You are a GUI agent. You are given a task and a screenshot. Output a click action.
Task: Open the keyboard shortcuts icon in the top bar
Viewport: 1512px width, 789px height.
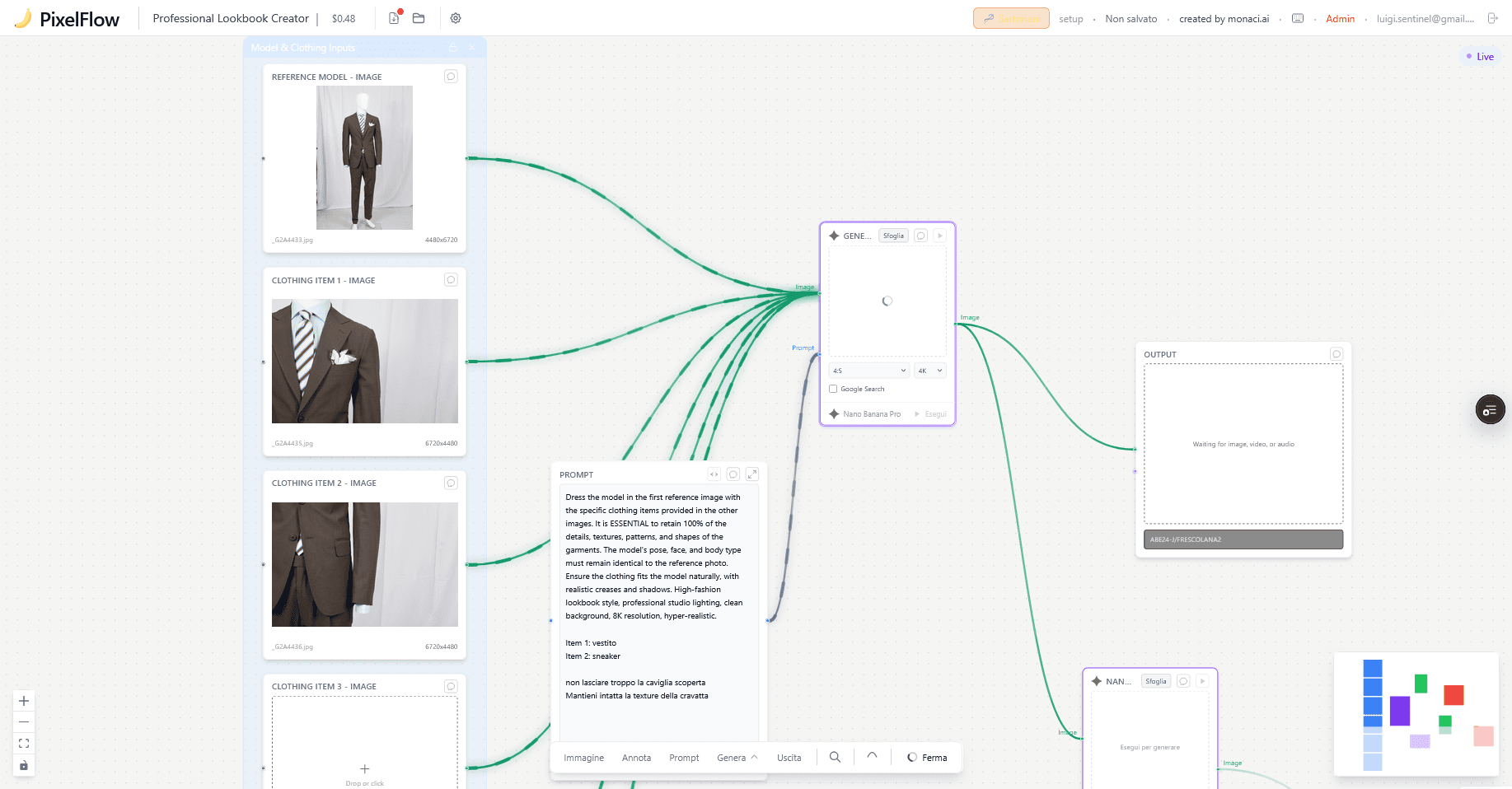(x=1297, y=17)
